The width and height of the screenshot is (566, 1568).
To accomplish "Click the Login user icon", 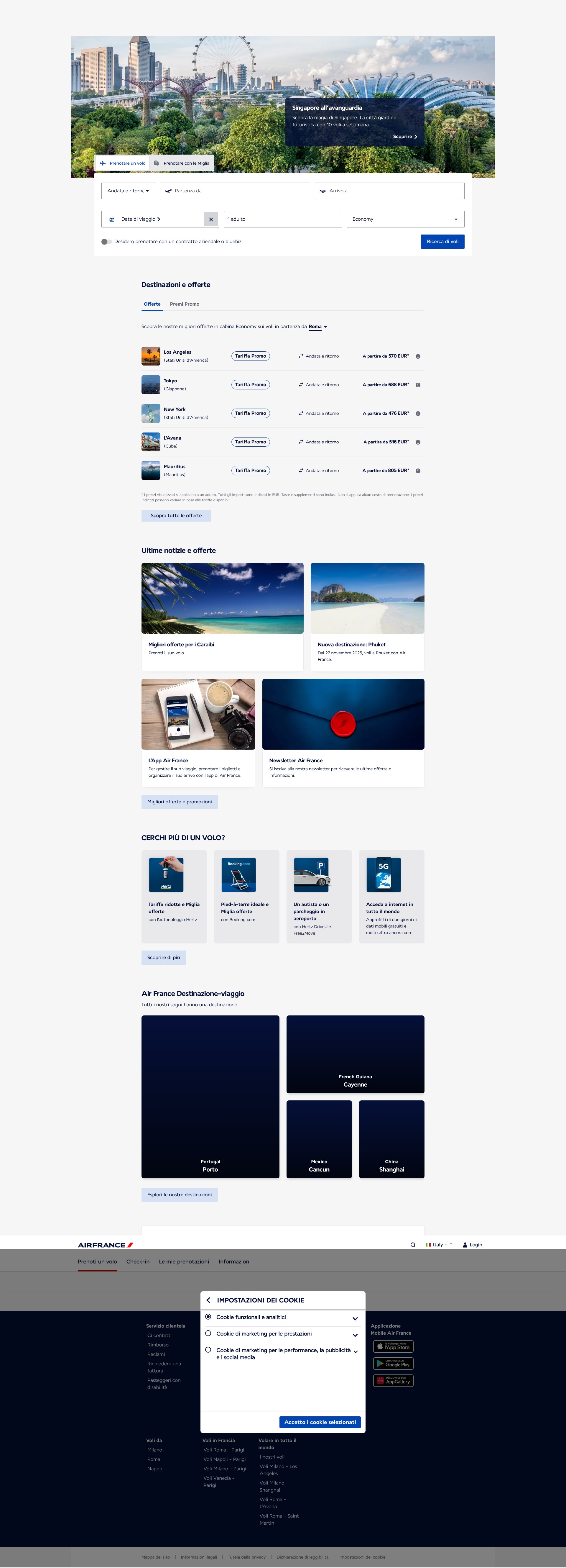I will coord(465,1245).
